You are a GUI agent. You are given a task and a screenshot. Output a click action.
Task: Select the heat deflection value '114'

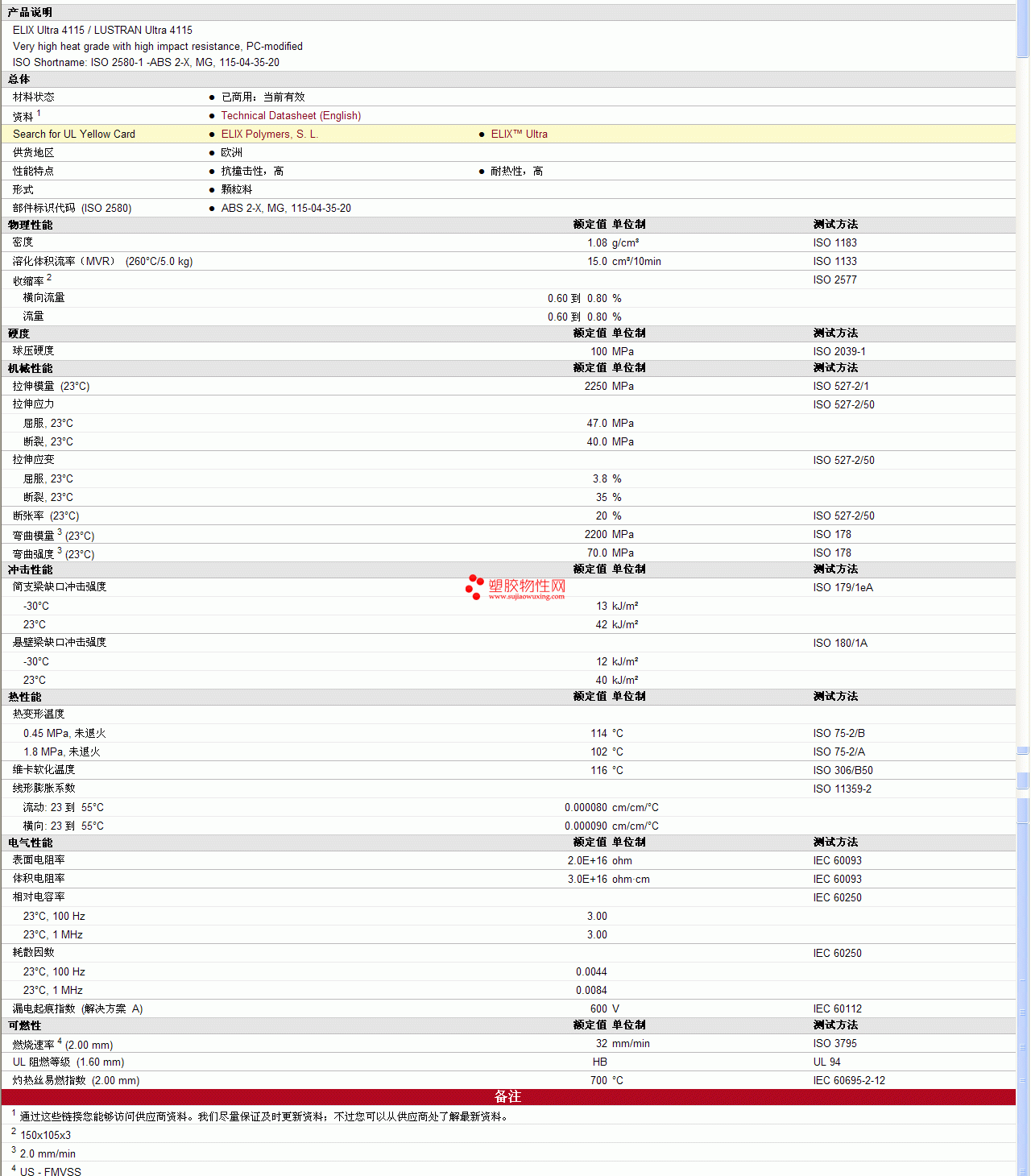[599, 734]
